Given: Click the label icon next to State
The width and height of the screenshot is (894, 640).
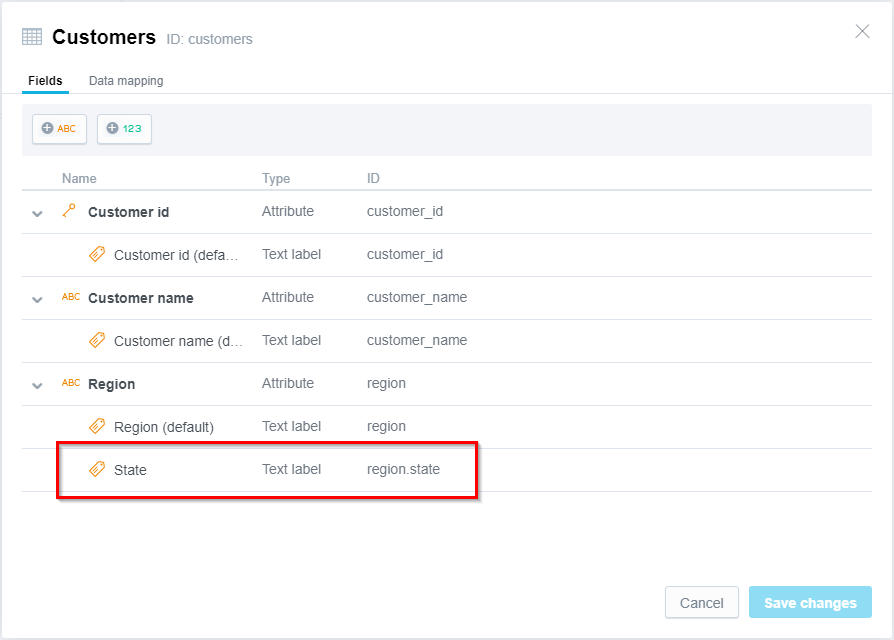Looking at the screenshot, I should pyautogui.click(x=96, y=469).
